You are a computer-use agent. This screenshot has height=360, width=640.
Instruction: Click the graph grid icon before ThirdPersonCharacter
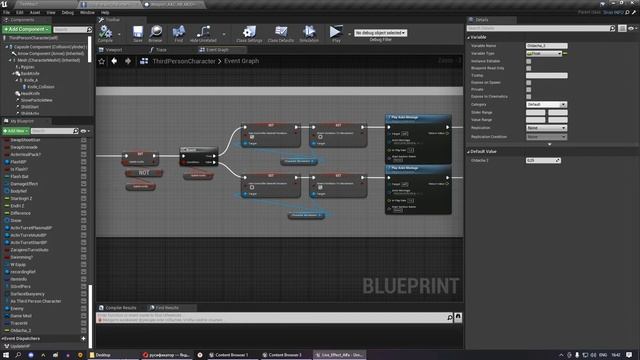144,61
